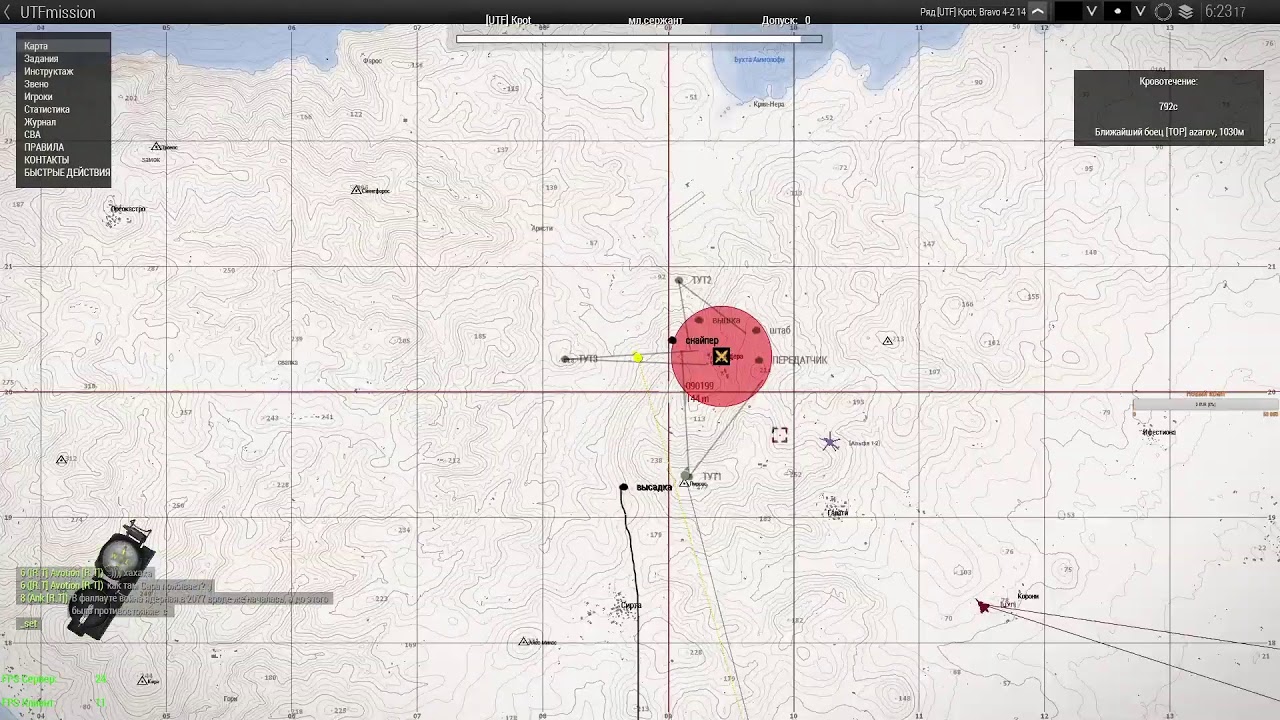Viewport: 1280px width, 720px height.
Task: Select the CBA menu entry
Action: [64, 134]
